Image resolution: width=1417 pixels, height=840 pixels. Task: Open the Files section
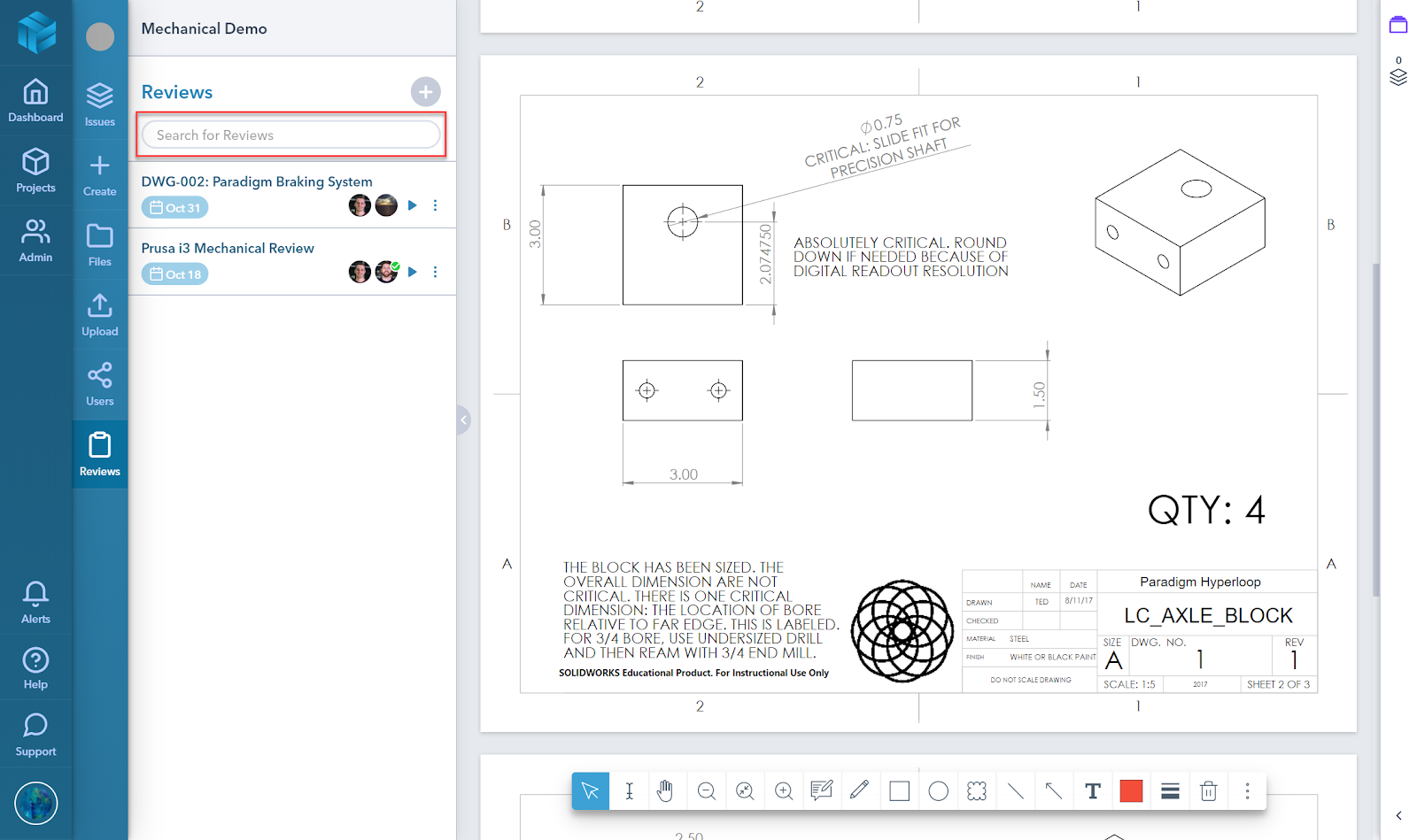pyautogui.click(x=100, y=244)
